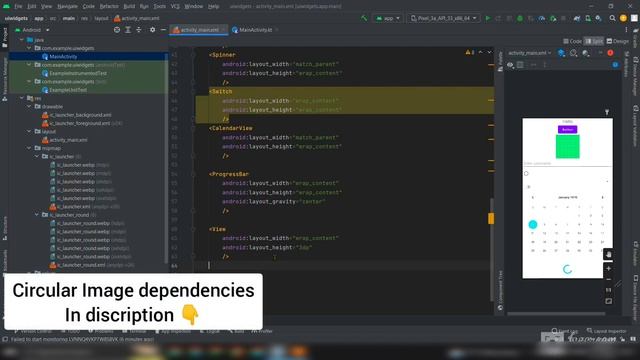
Task: Switch to the MainActivity.kt editor tab
Action: click(255, 30)
